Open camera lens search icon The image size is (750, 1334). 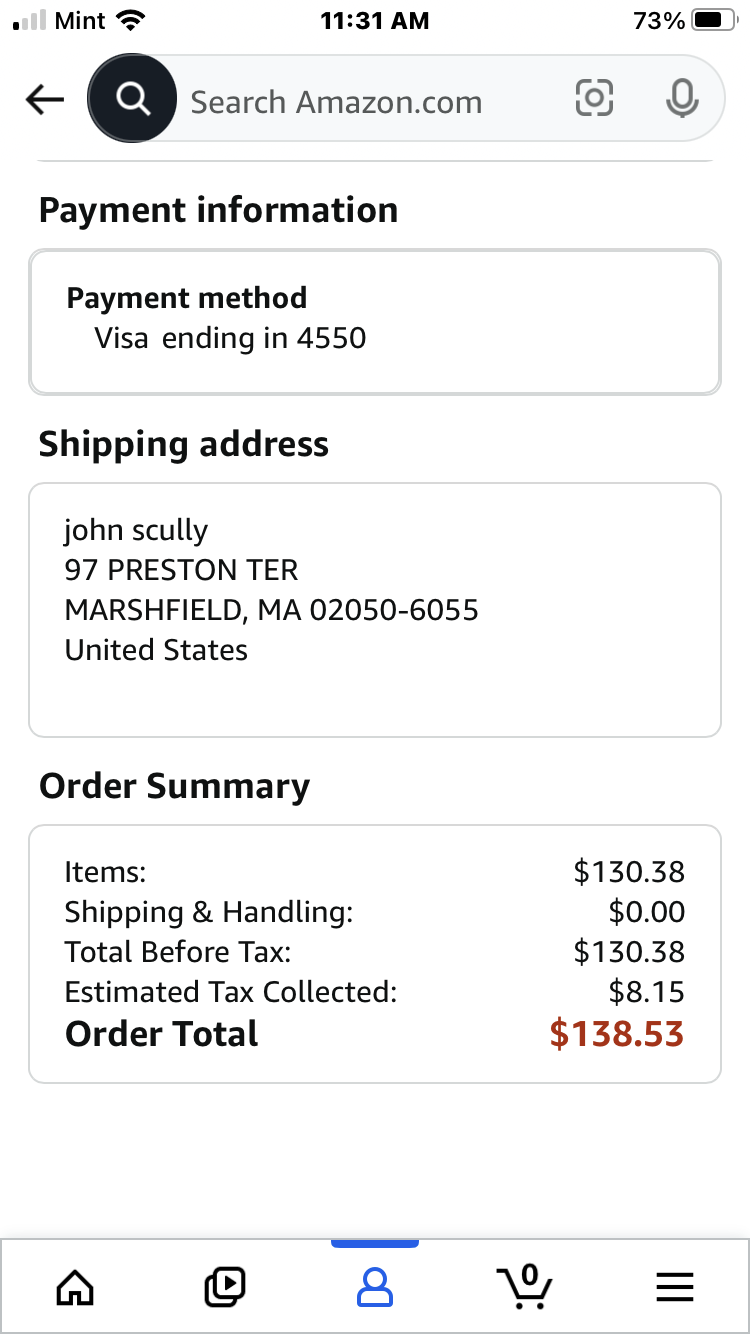tap(594, 98)
